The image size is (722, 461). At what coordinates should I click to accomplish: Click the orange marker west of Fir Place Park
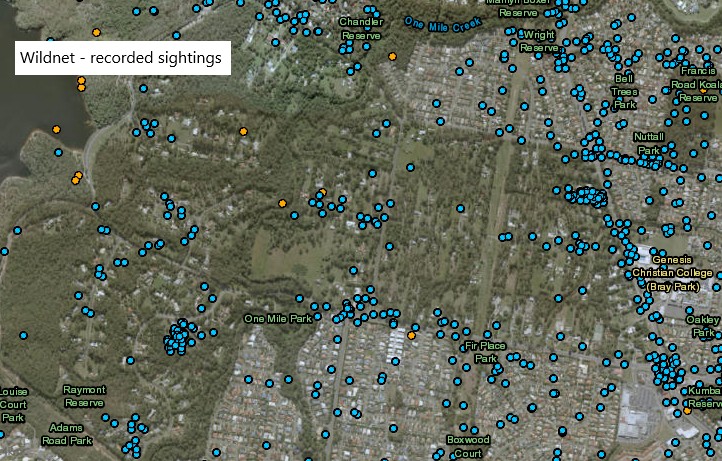coord(412,335)
